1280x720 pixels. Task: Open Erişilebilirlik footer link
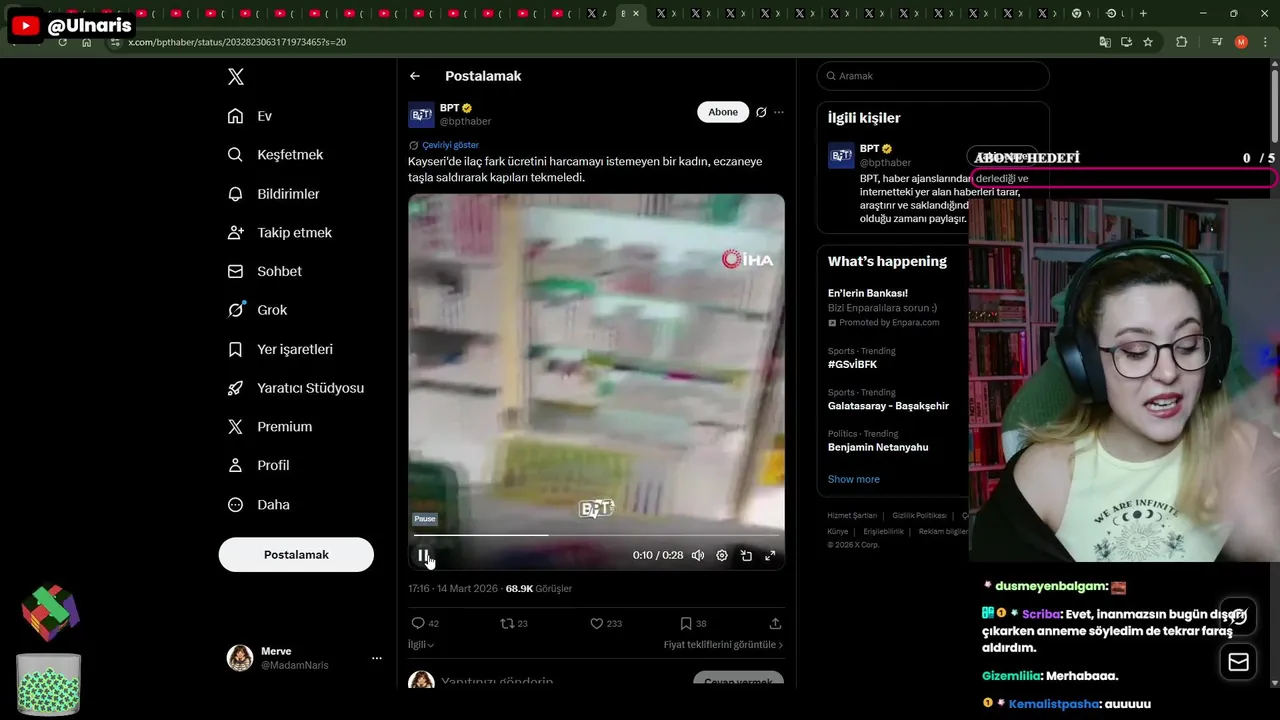pos(883,532)
